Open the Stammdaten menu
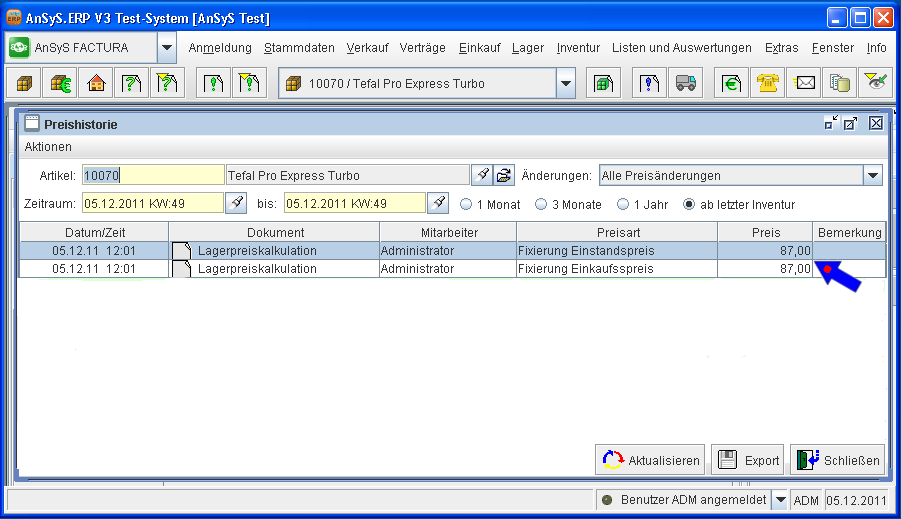The height and width of the screenshot is (519, 901). point(299,48)
